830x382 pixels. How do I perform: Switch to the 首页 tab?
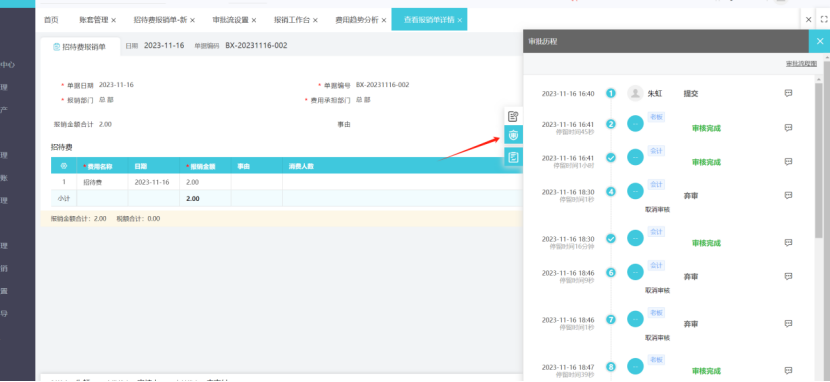tap(51, 20)
